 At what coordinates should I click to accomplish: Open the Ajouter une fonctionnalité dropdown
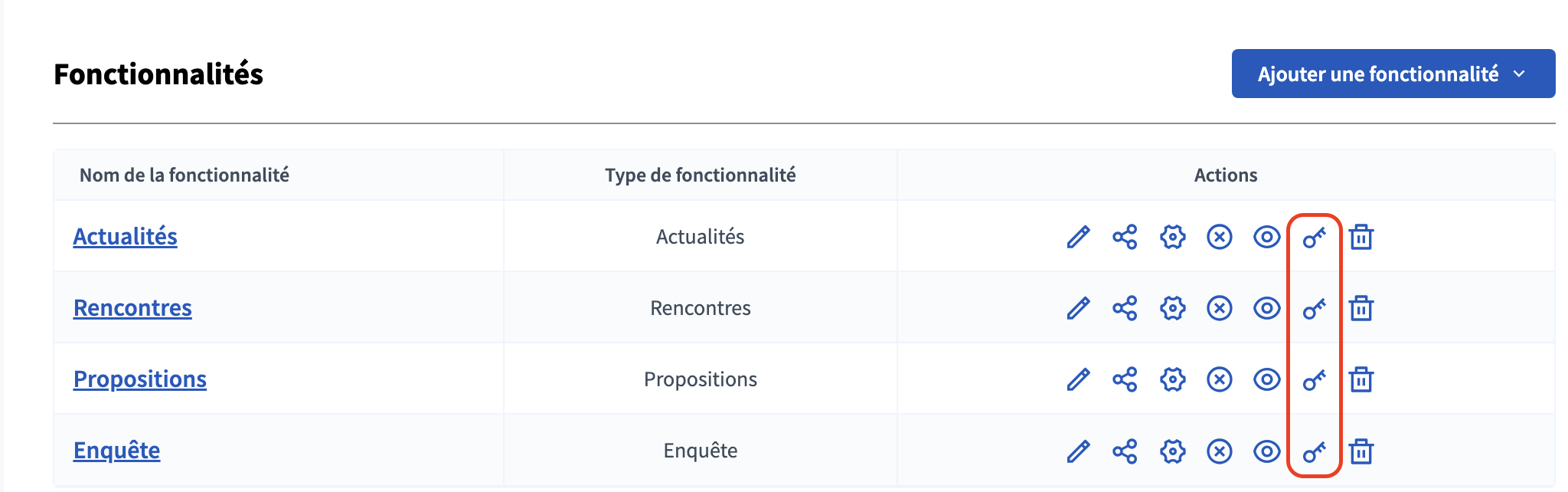click(1377, 74)
